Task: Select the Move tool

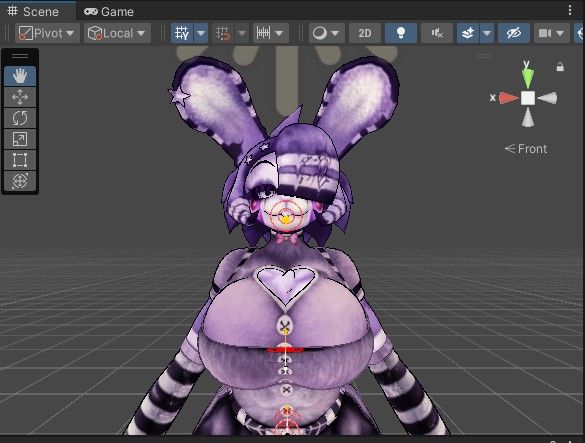Action: pyautogui.click(x=20, y=97)
